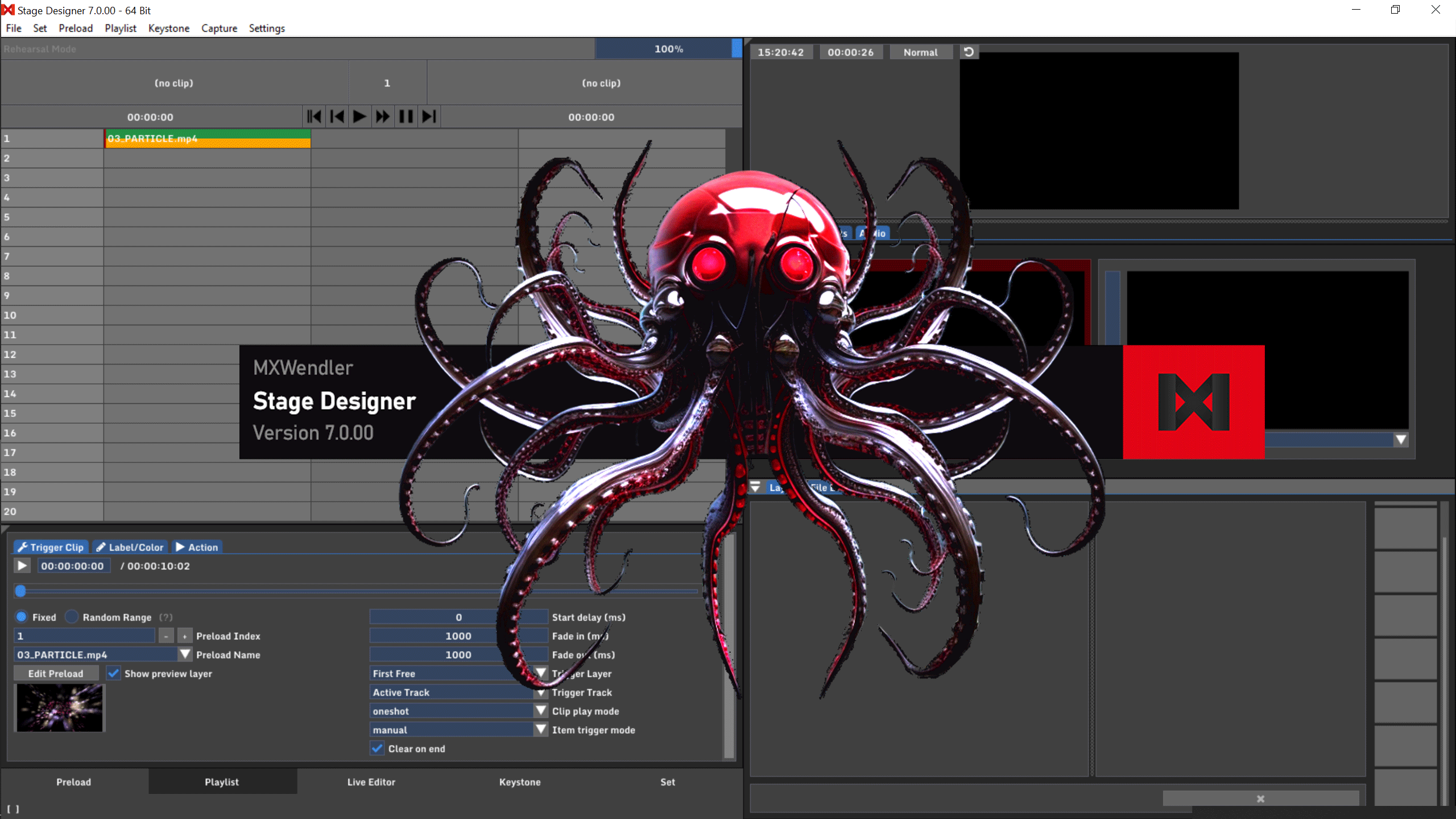This screenshot has width=1456, height=819.
Task: Click the Stage Designer app icon in the title bar
Action: click(x=8, y=10)
